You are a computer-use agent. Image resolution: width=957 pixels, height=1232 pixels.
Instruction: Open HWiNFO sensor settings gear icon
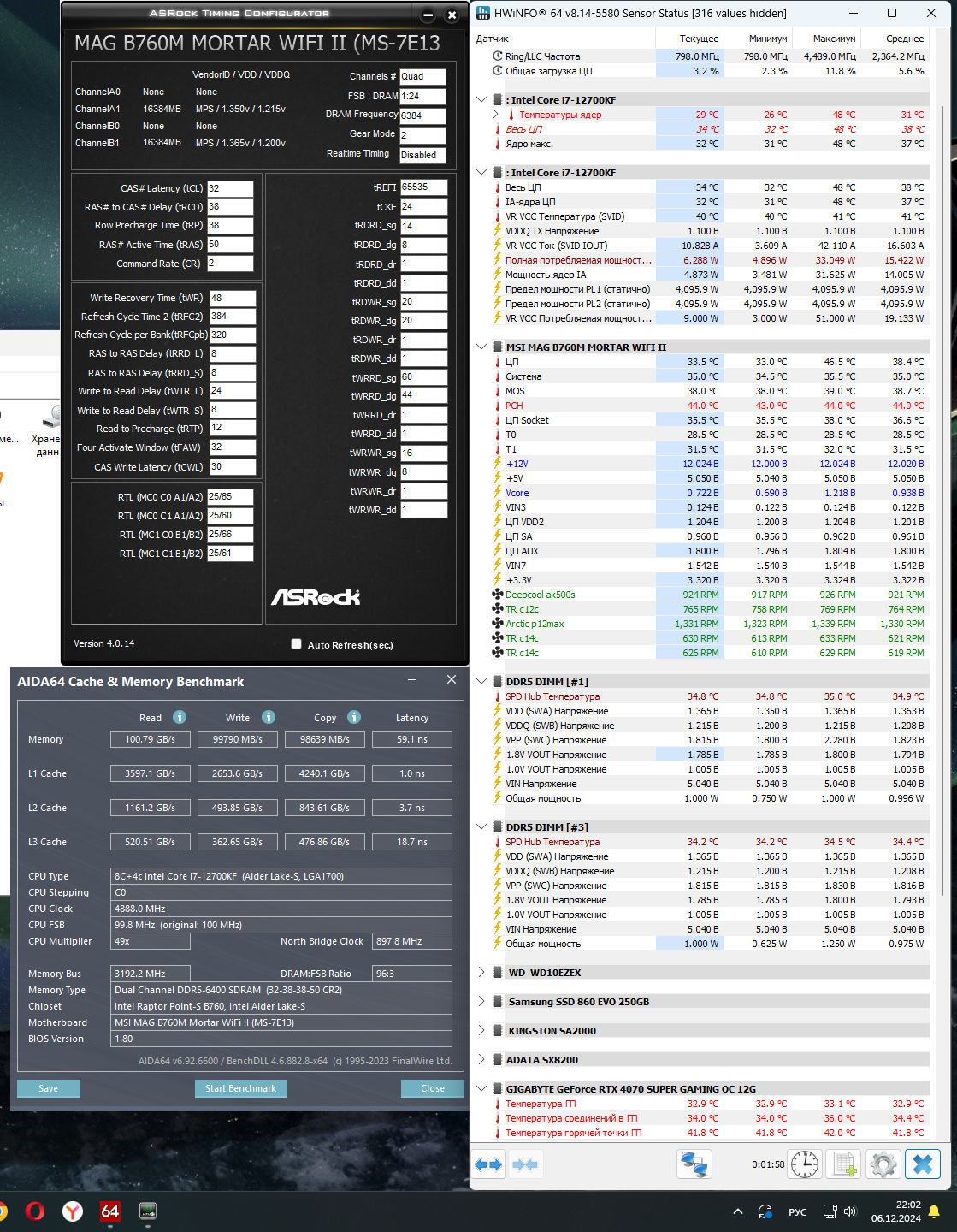point(883,1164)
